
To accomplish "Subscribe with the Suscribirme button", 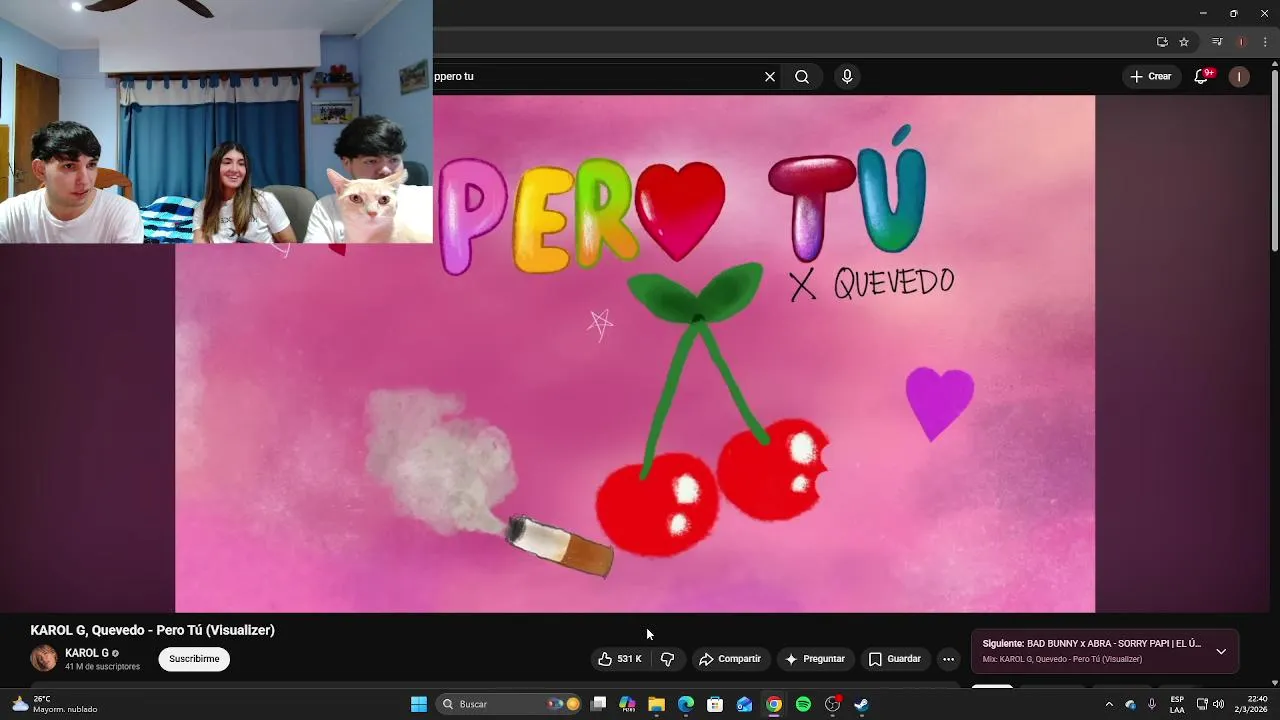I will coord(194,659).
